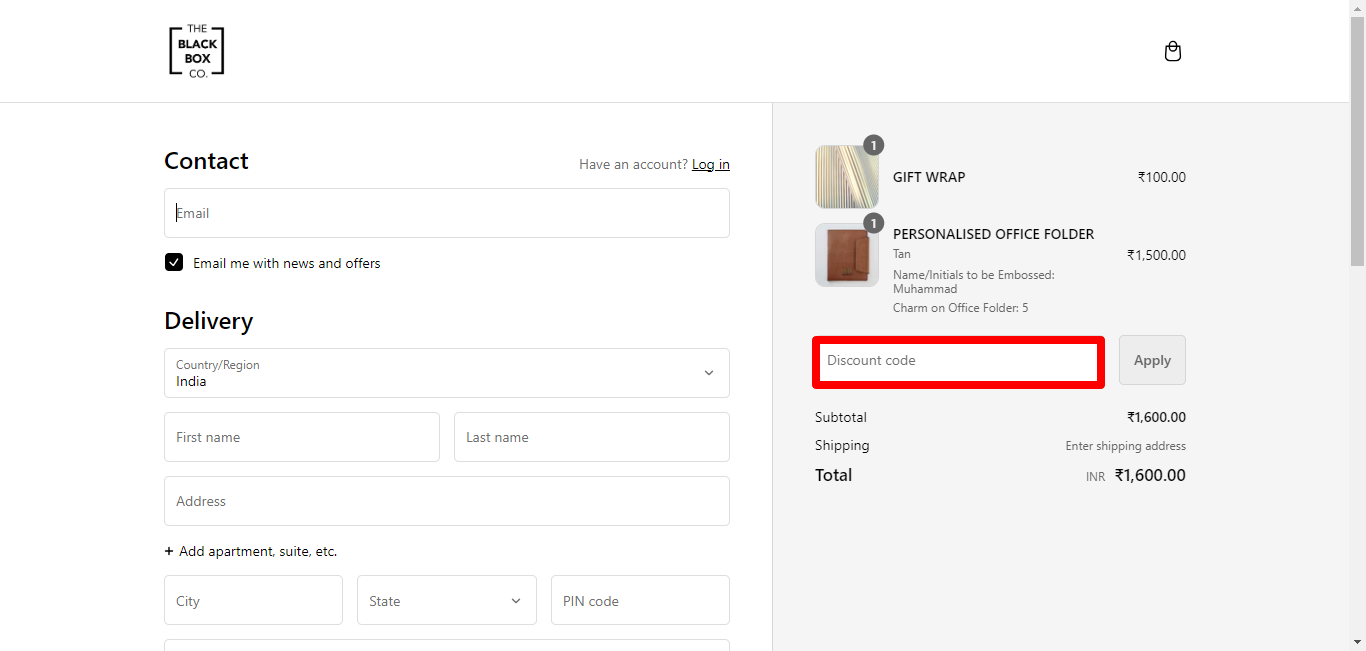The height and width of the screenshot is (651, 1366).
Task: Click the PIN code field
Action: point(640,600)
